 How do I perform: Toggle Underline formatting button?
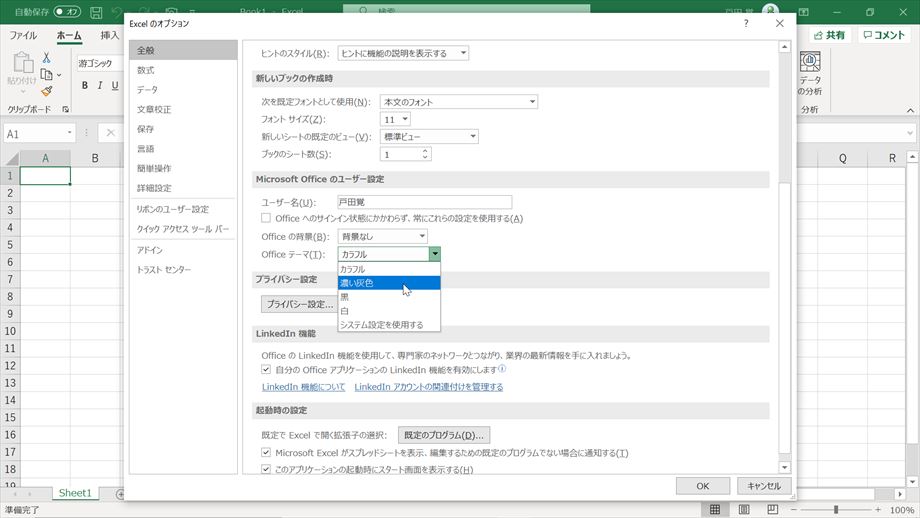click(115, 86)
